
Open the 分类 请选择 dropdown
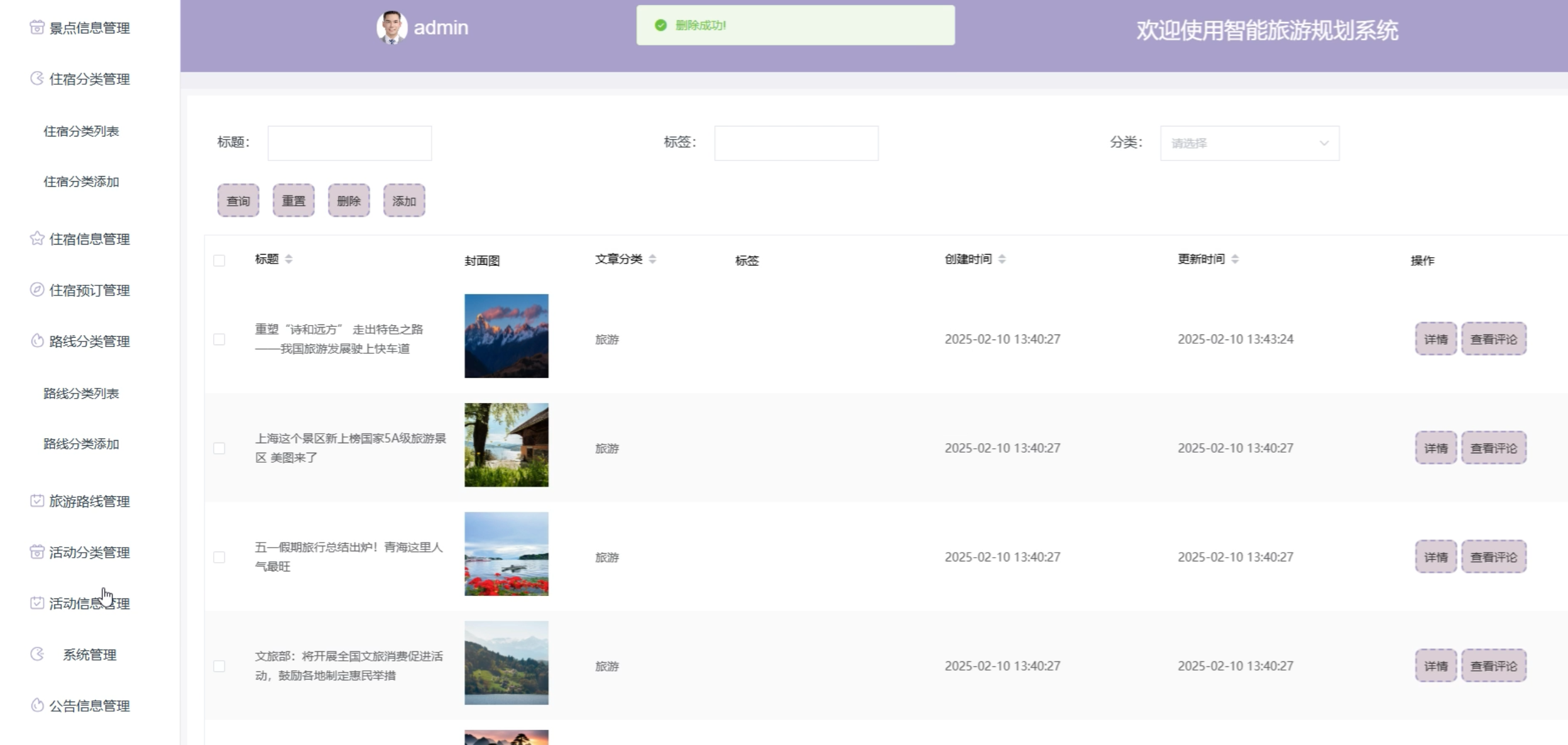(1249, 143)
